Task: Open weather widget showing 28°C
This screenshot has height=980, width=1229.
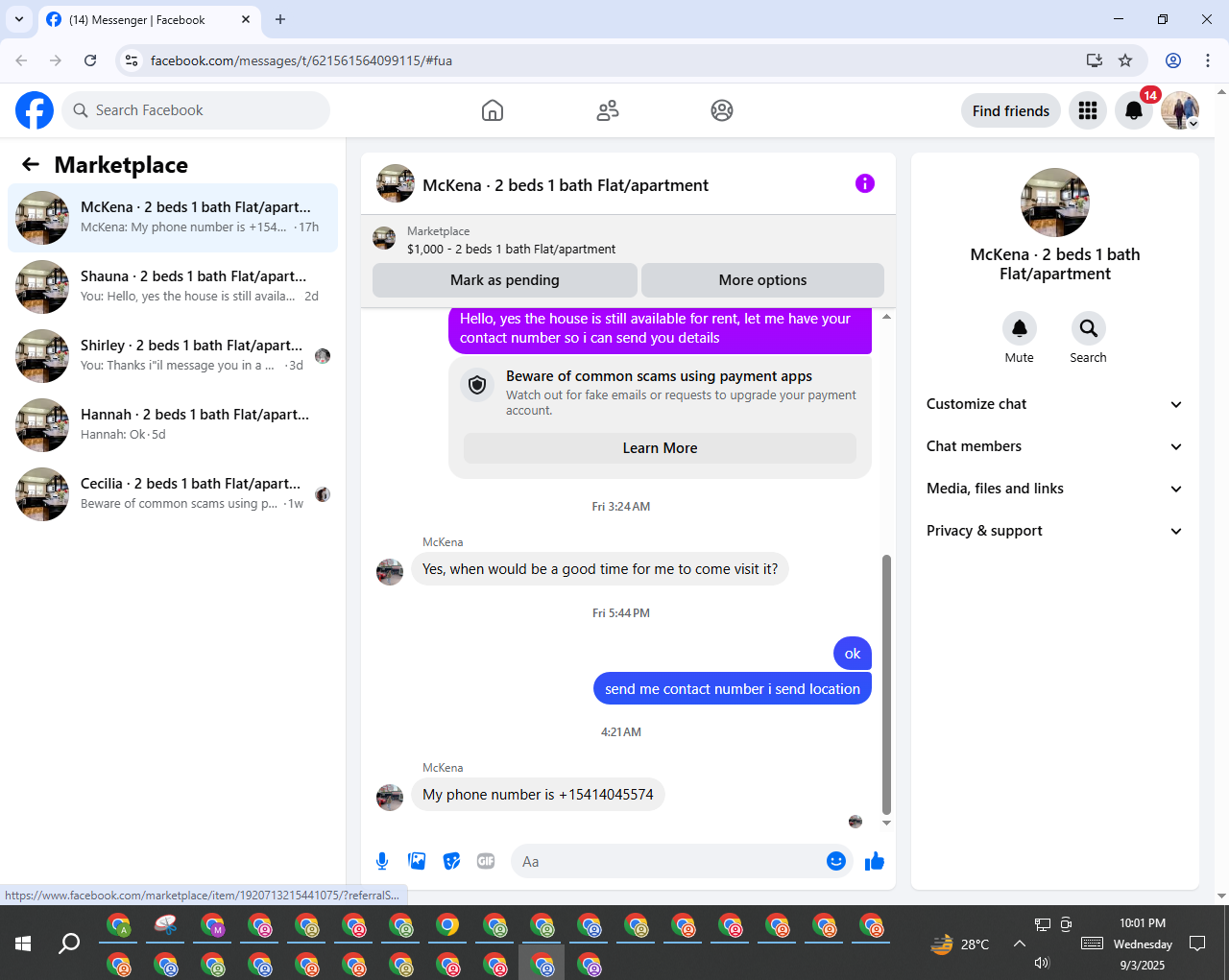Action: pyautogui.click(x=959, y=944)
